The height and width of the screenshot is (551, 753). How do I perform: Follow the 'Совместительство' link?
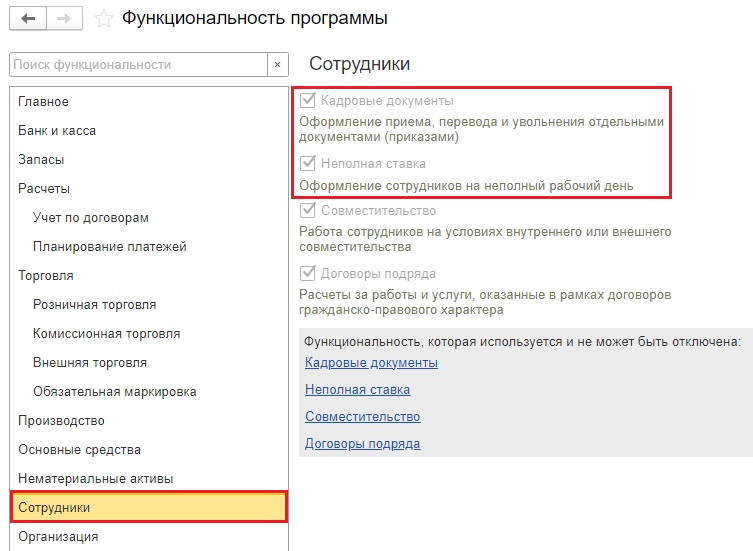click(363, 416)
